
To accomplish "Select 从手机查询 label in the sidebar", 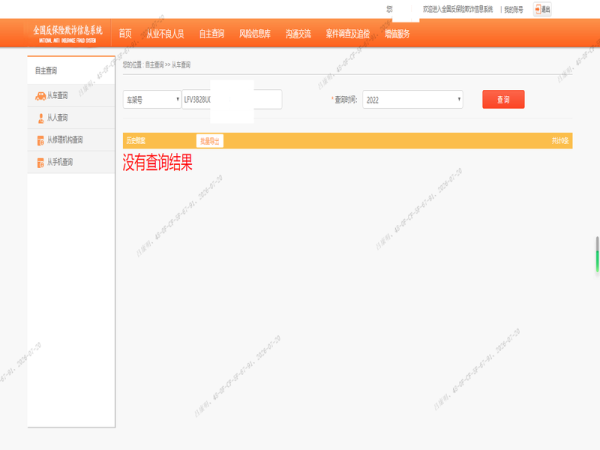I will coord(60,162).
